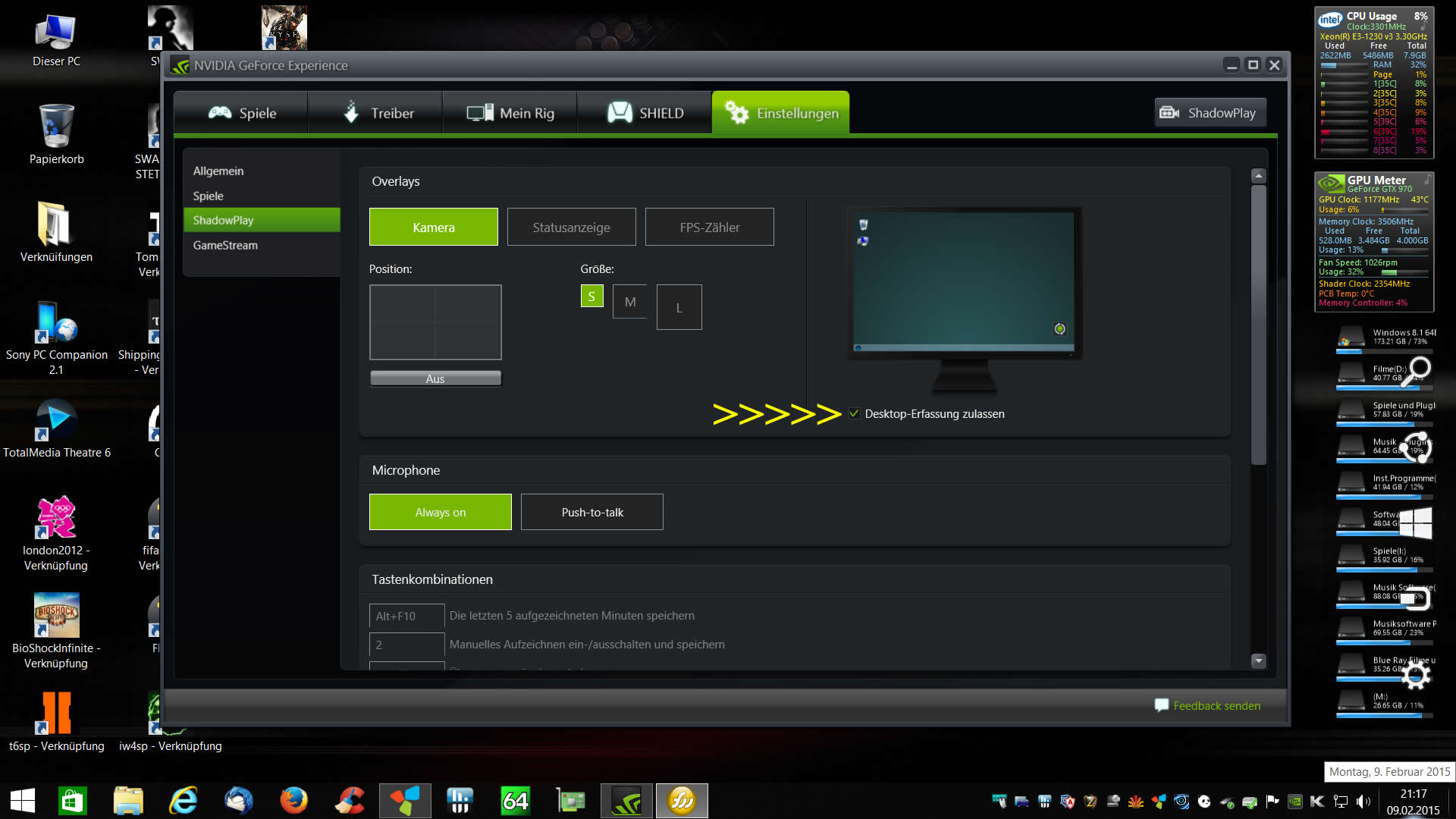Click the settings panel scrollbar thumb
The height and width of the screenshot is (819, 1456).
pos(1259,325)
